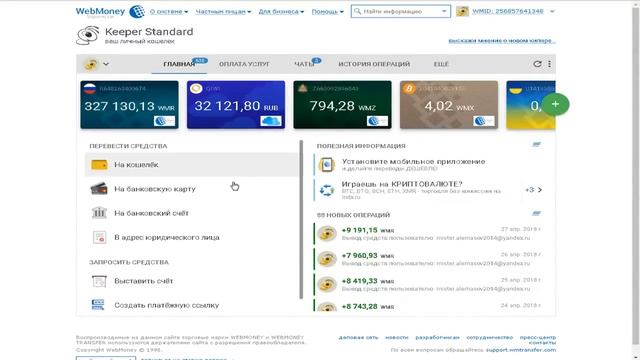Image resolution: width=640 pixels, height=360 pixels.
Task: Click the support.wmtransfer.com link
Action: 521,350
